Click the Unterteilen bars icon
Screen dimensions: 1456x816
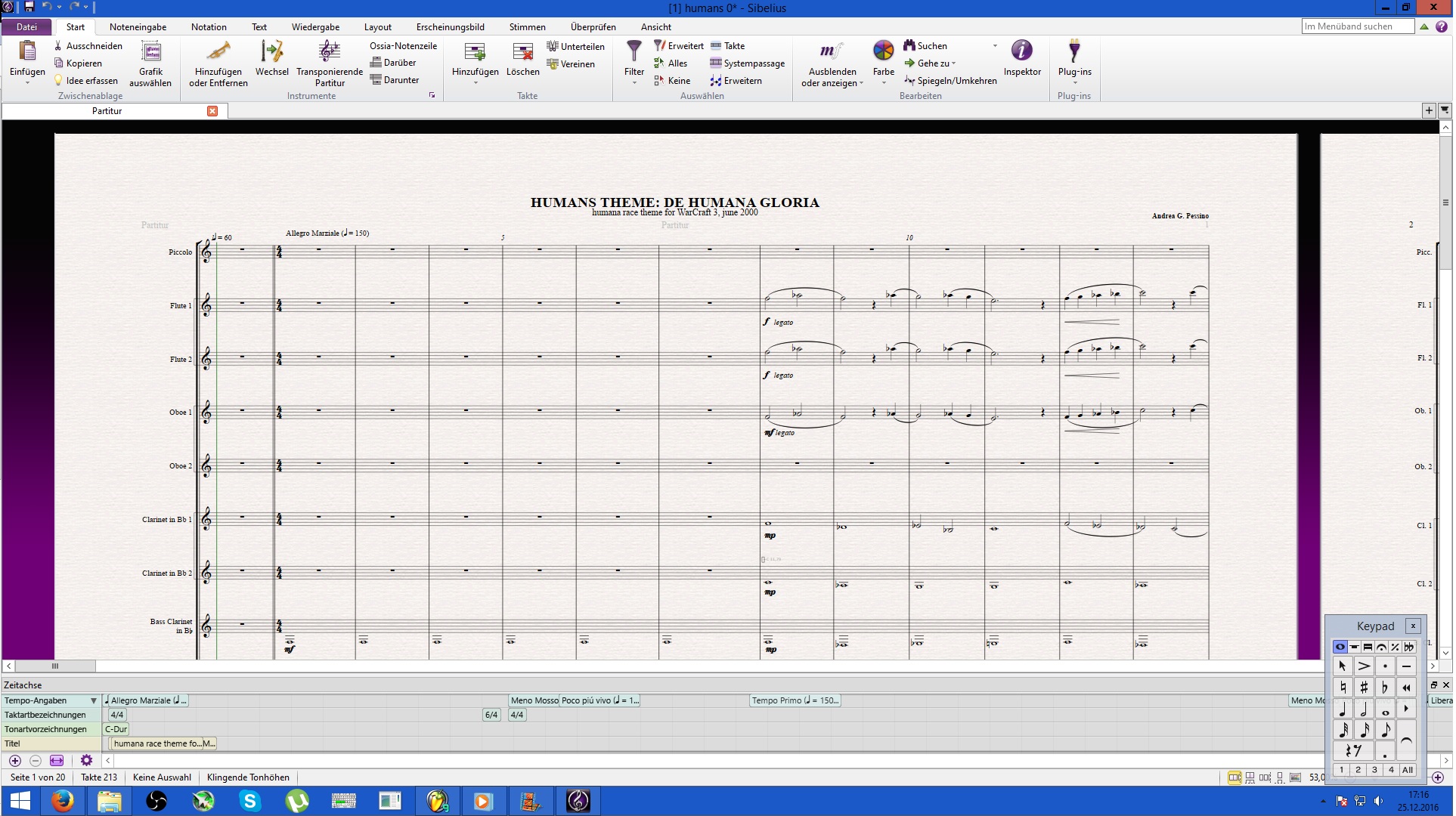coord(553,47)
